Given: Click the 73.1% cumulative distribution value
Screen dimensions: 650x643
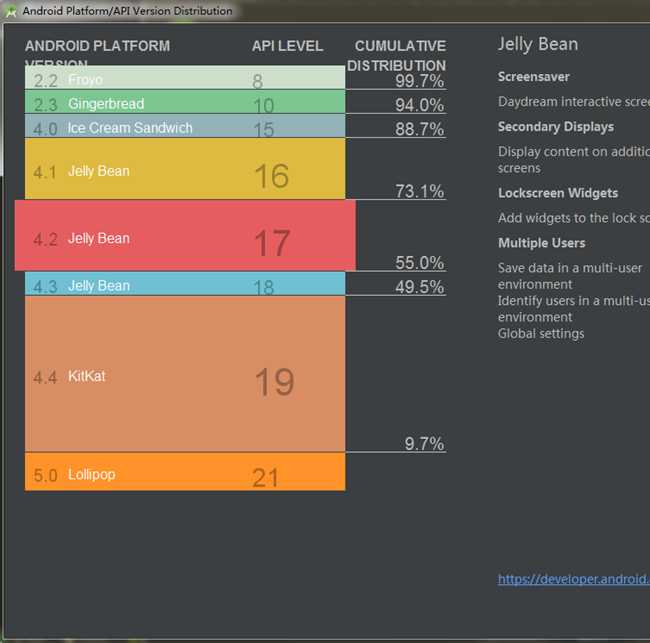Looking at the screenshot, I should [420, 192].
